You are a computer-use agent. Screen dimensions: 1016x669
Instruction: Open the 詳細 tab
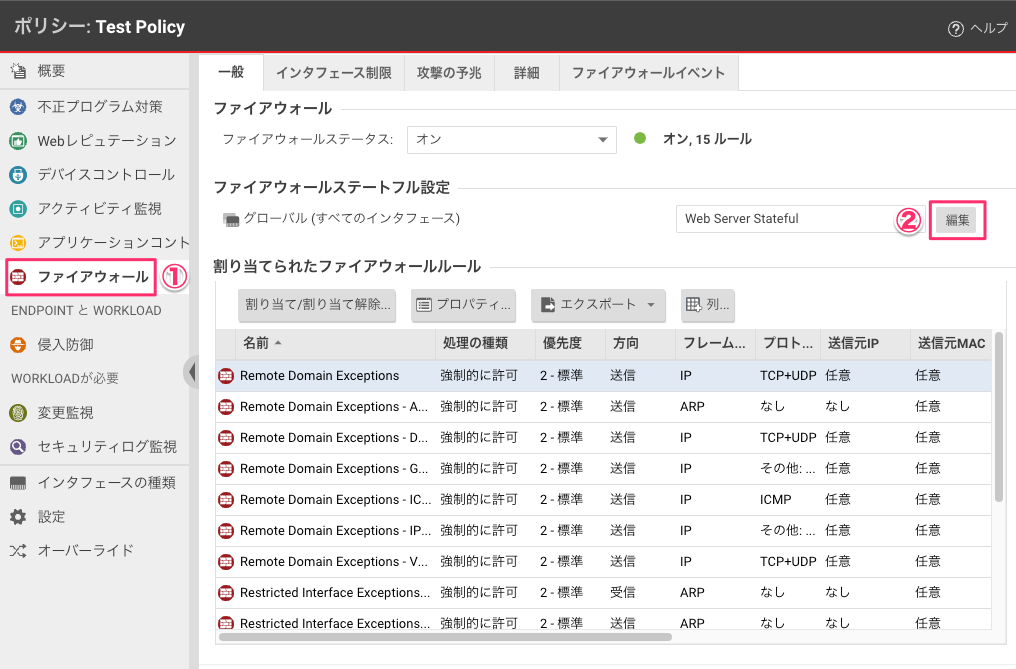point(527,73)
